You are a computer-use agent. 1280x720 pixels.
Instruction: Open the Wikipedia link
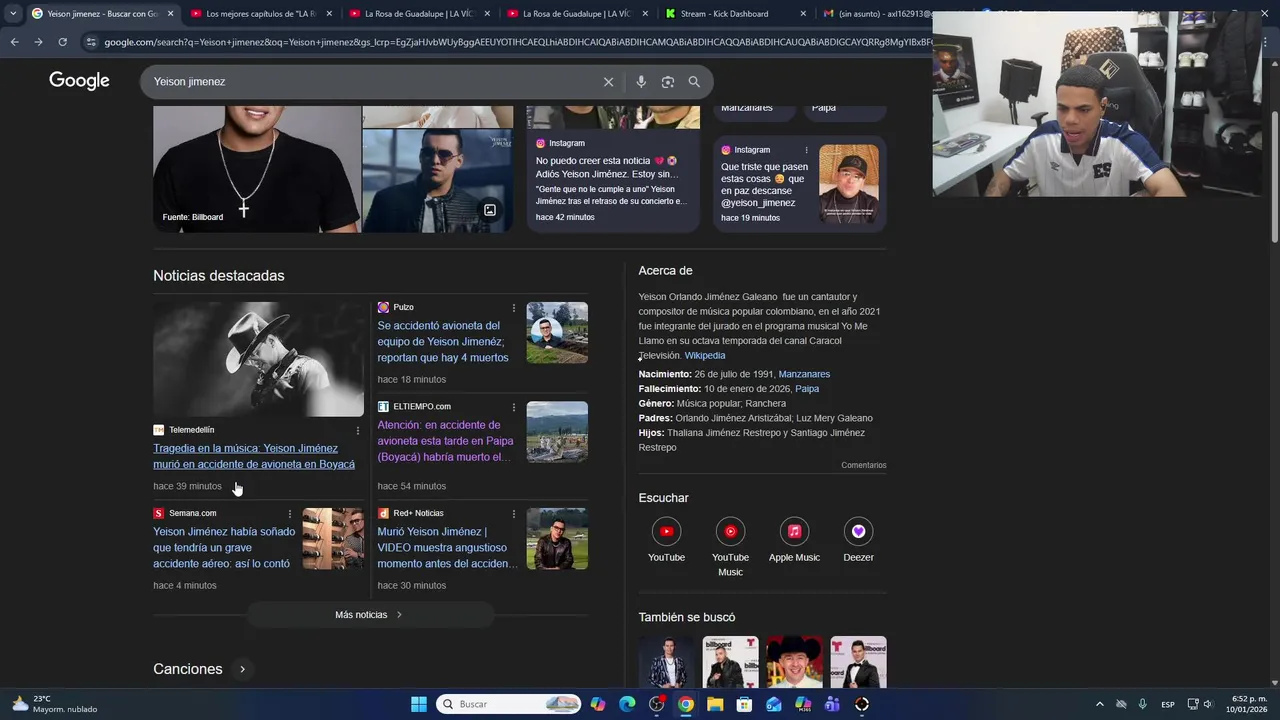[x=705, y=356]
